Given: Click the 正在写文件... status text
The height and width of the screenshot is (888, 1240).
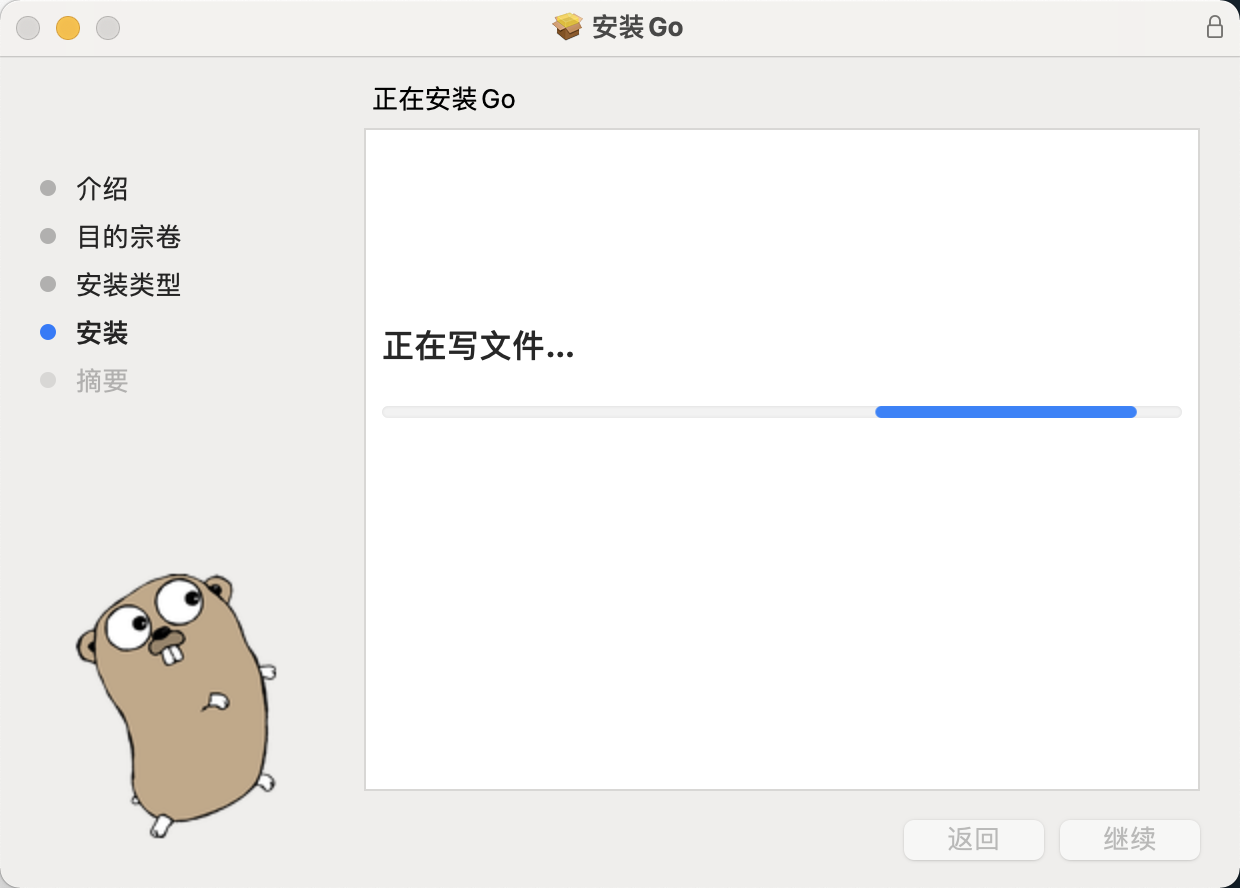Looking at the screenshot, I should click(479, 348).
